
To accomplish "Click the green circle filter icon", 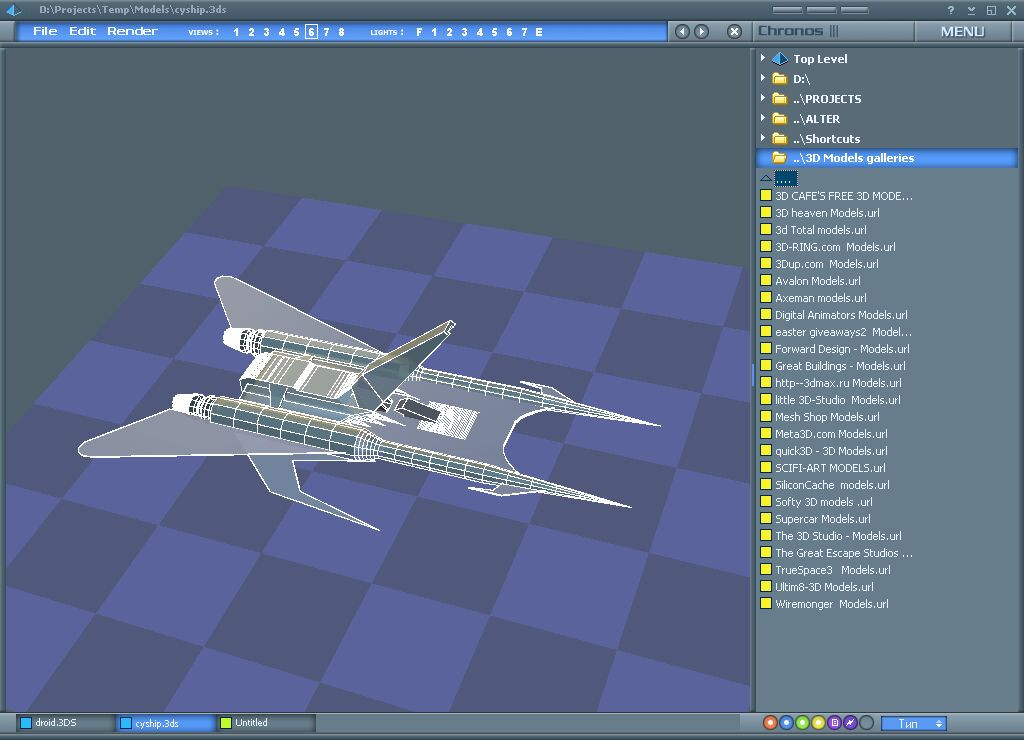I will 802,723.
